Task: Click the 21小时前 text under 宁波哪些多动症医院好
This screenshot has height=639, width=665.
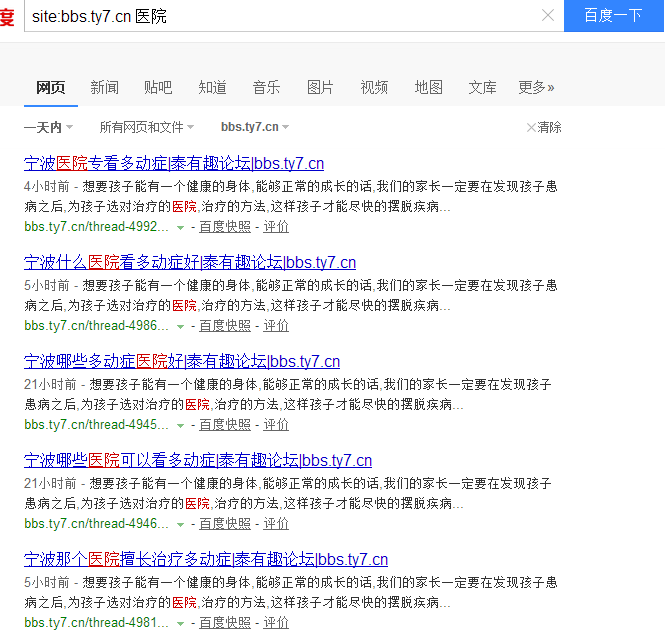Action: 50,385
